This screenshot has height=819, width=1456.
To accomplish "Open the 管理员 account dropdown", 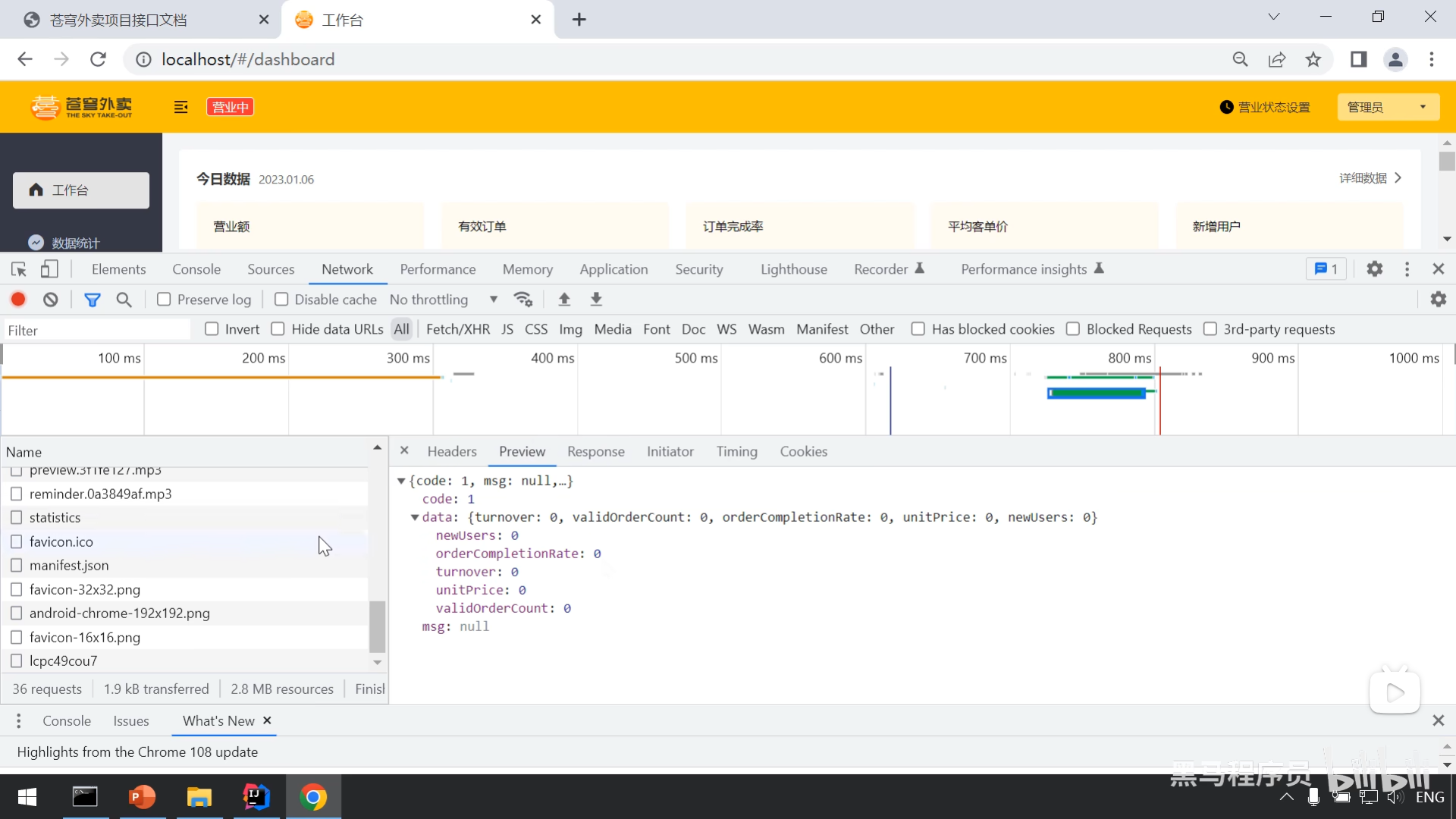I will tap(1387, 107).
